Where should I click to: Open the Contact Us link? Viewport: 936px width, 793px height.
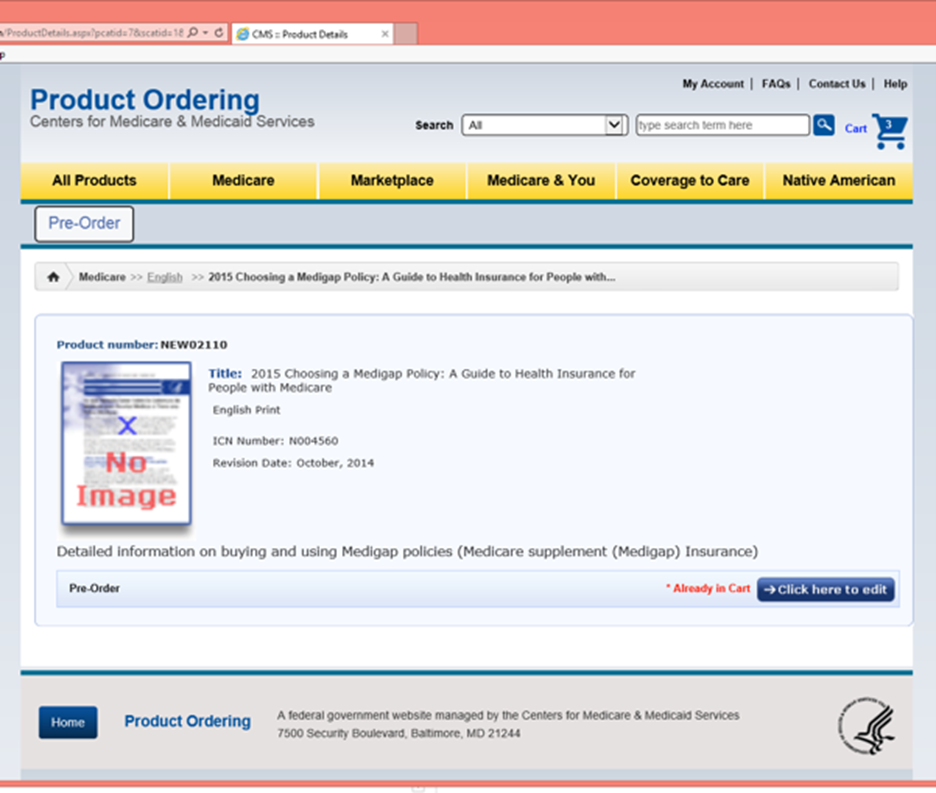tap(837, 84)
